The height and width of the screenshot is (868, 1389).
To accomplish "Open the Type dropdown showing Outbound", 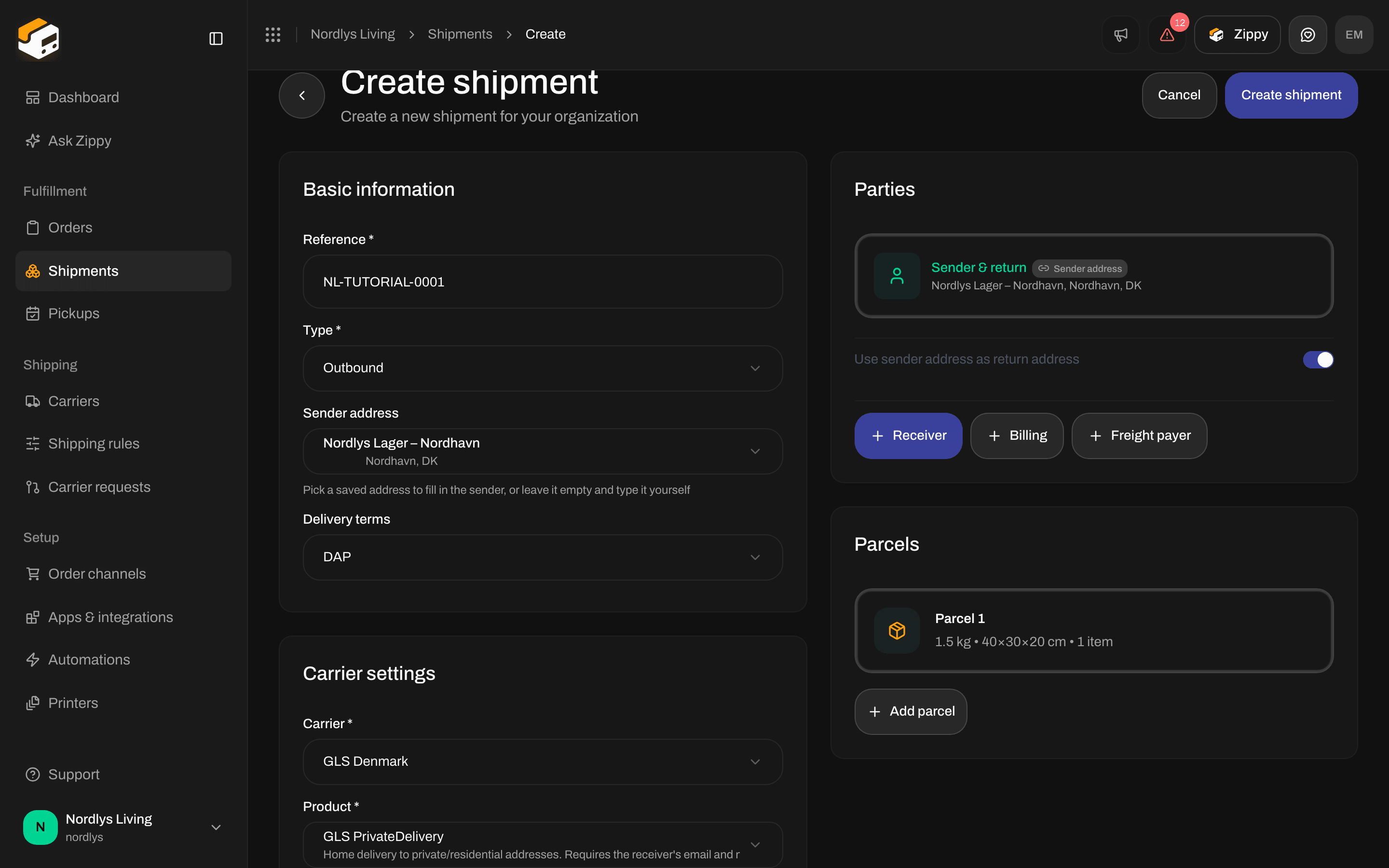I will (x=543, y=368).
